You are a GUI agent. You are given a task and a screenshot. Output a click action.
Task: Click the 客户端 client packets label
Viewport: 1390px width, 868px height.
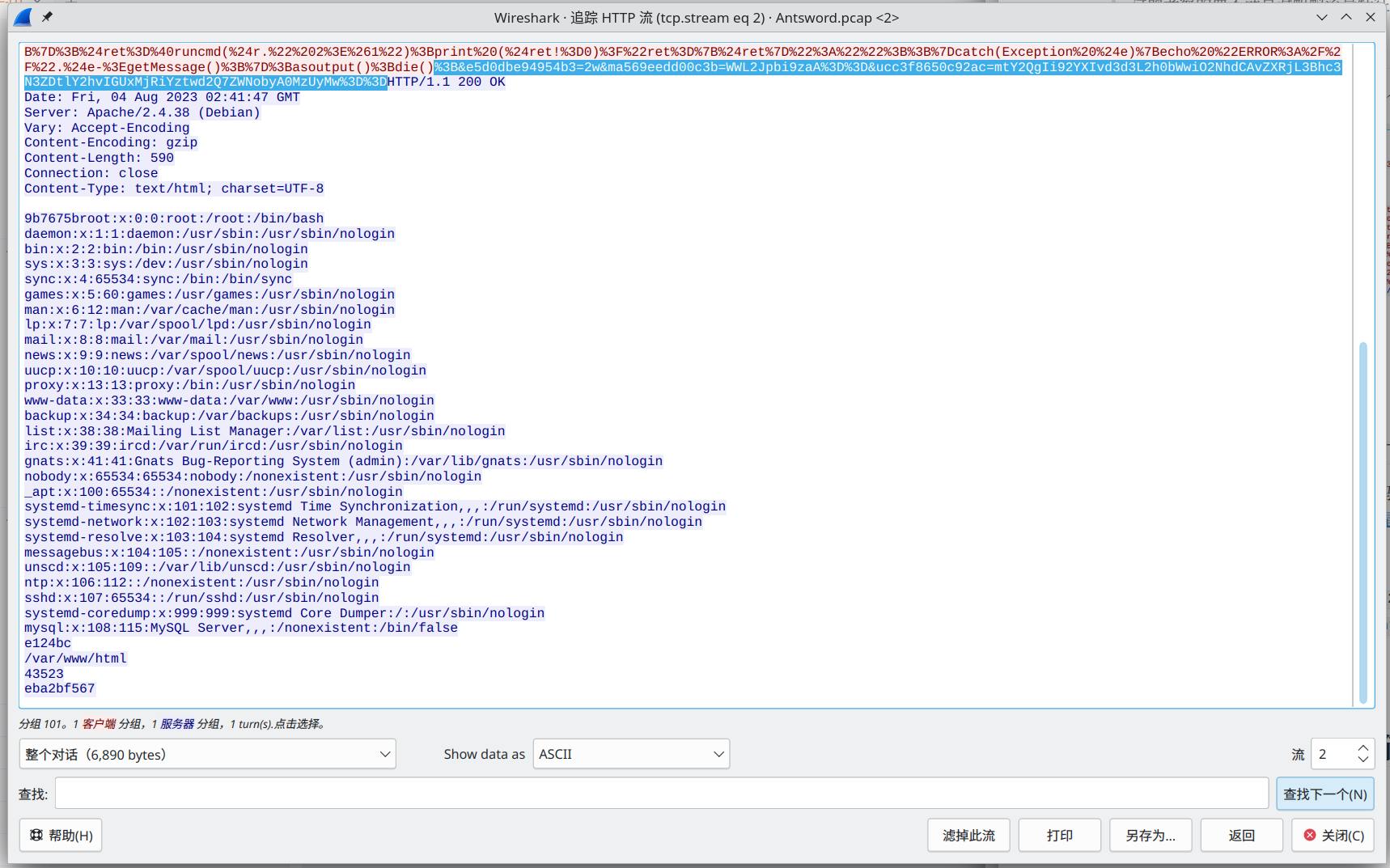click(x=99, y=724)
